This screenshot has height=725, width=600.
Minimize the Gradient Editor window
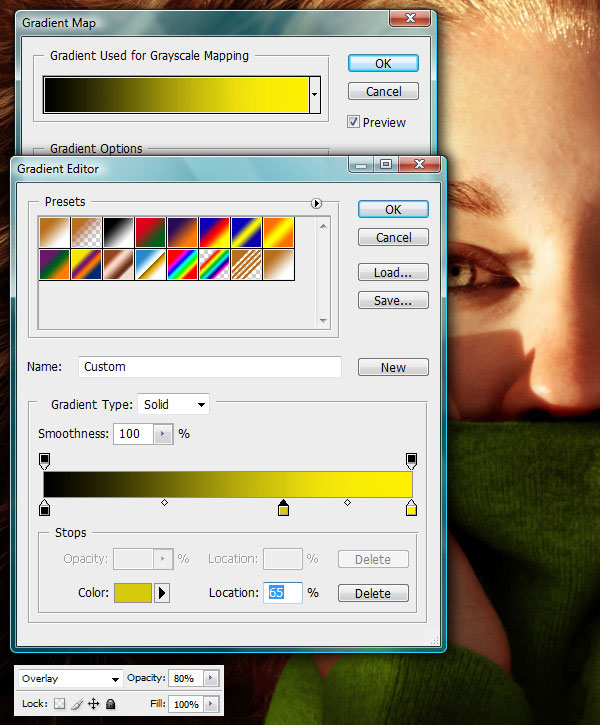[362, 164]
